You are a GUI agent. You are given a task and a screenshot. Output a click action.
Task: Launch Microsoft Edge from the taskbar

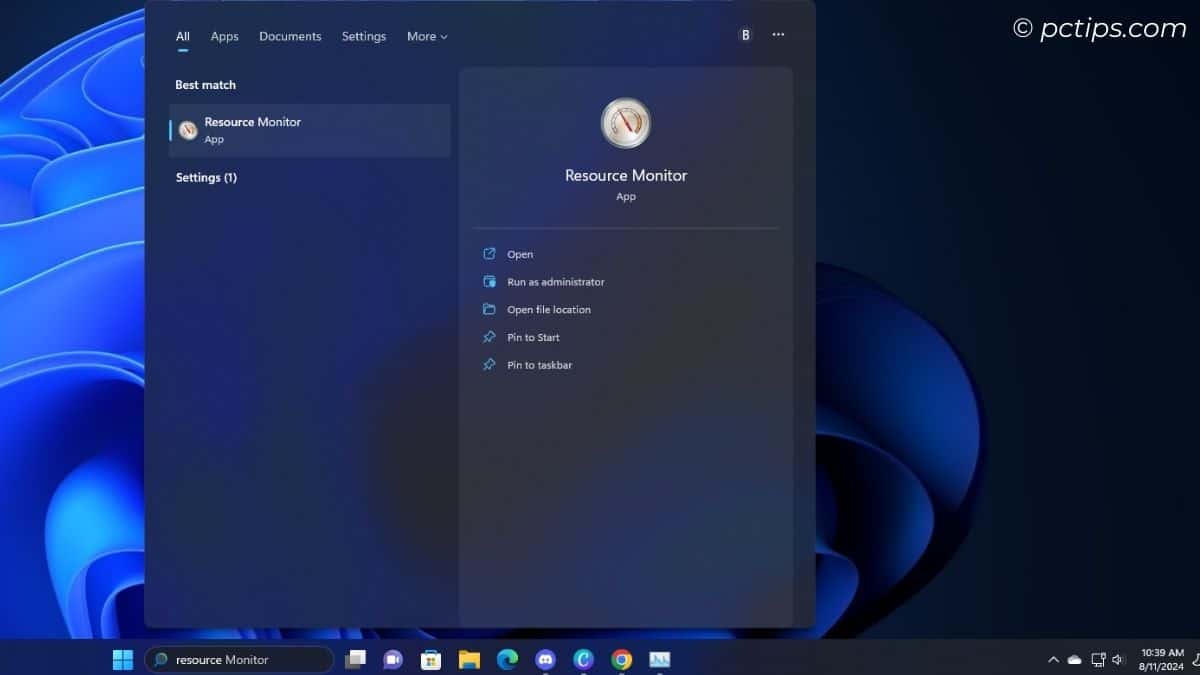click(507, 660)
